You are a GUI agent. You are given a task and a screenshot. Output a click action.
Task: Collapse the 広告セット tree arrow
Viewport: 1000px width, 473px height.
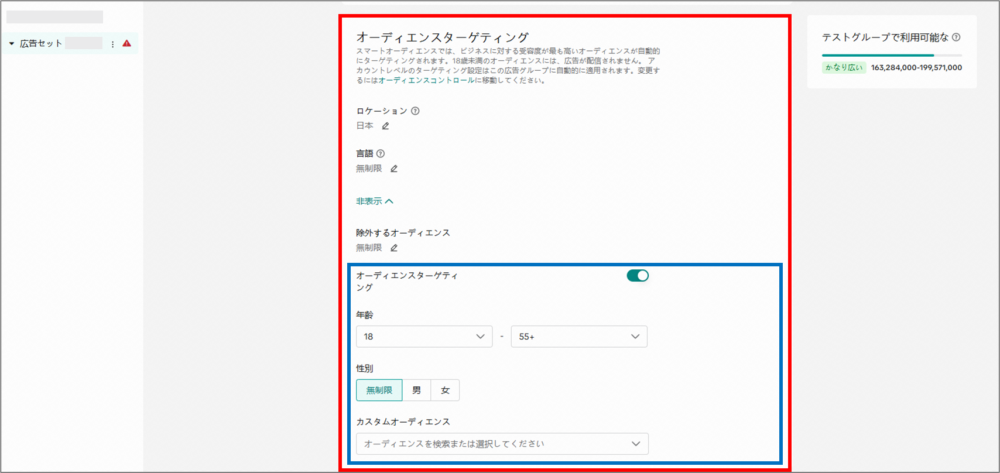tap(11, 44)
